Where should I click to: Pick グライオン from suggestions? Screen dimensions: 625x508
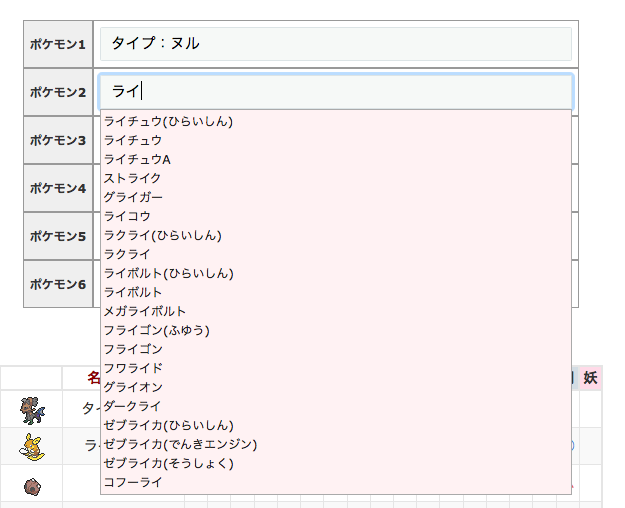[336, 388]
